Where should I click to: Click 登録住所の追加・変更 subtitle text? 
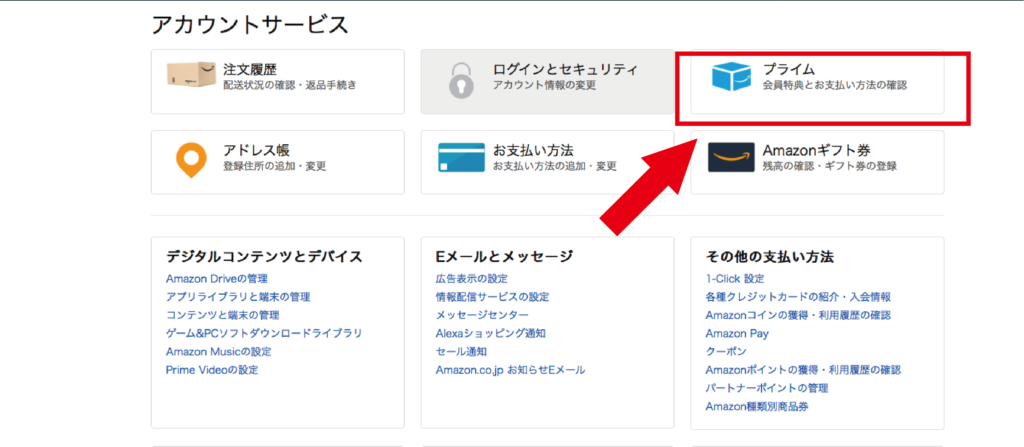(x=274, y=166)
